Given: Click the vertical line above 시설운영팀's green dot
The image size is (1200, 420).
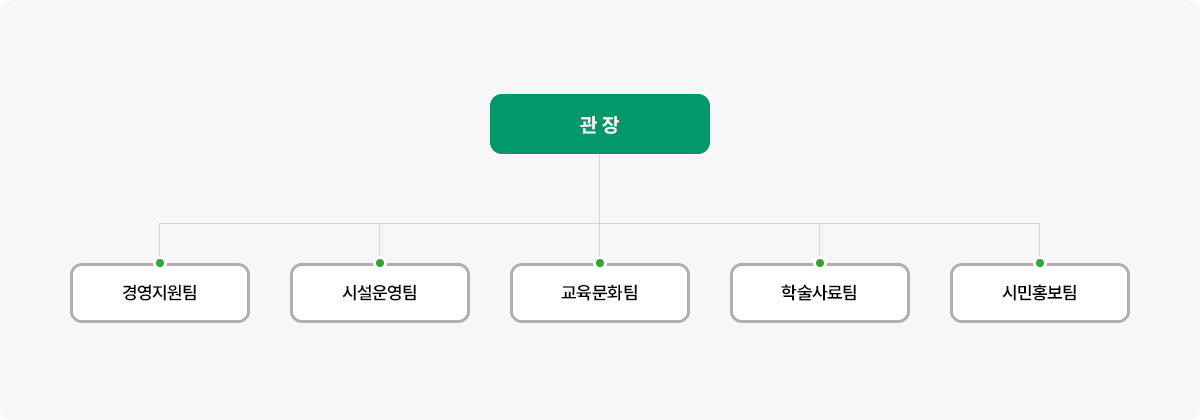Looking at the screenshot, I should [x=380, y=240].
